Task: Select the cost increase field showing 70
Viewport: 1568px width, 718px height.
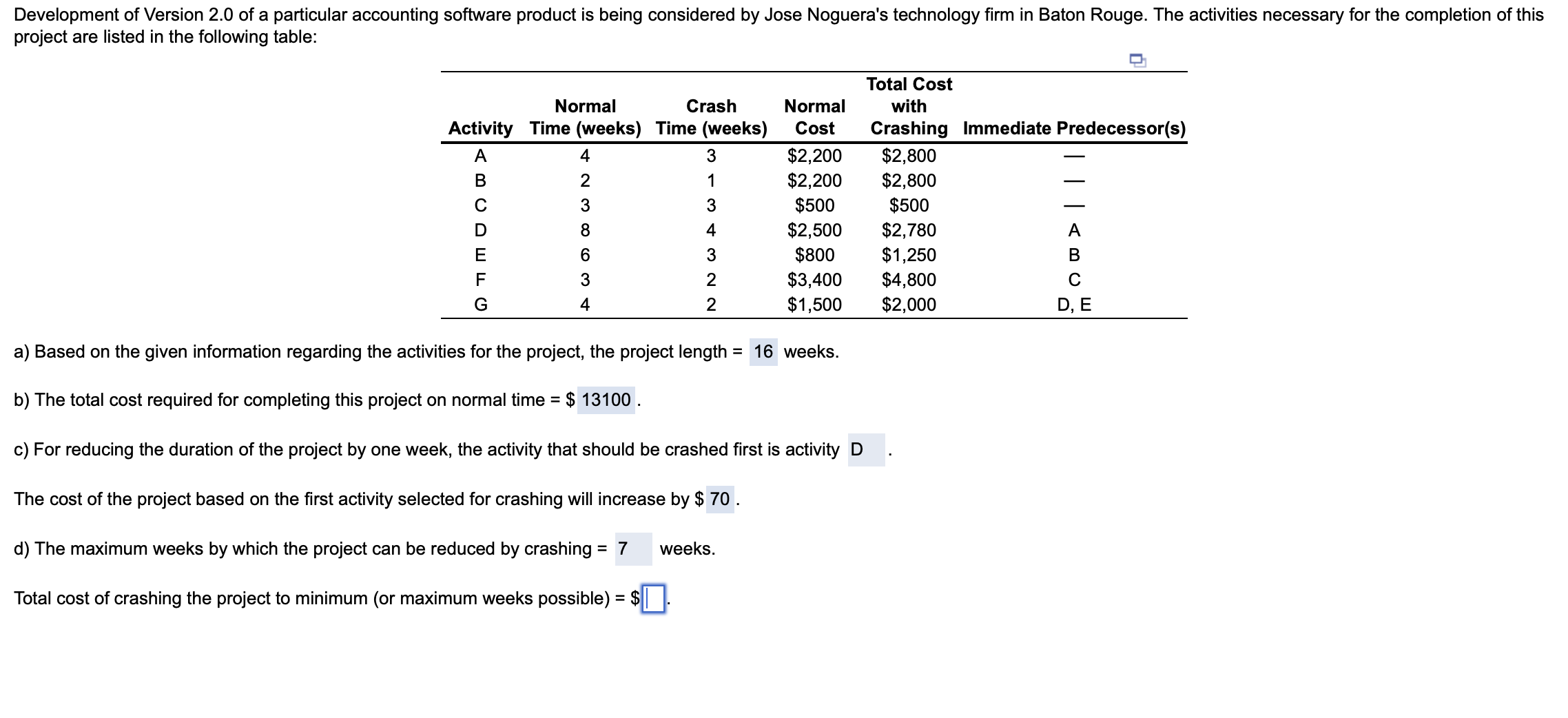Action: [x=719, y=500]
